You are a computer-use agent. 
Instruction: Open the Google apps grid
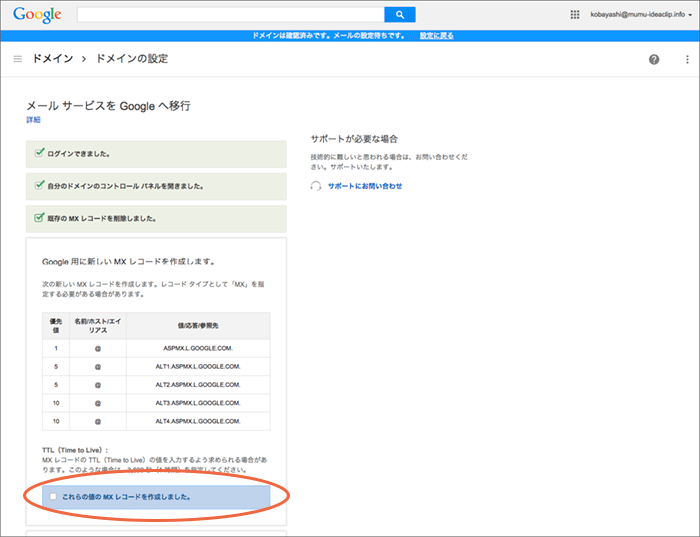575,15
